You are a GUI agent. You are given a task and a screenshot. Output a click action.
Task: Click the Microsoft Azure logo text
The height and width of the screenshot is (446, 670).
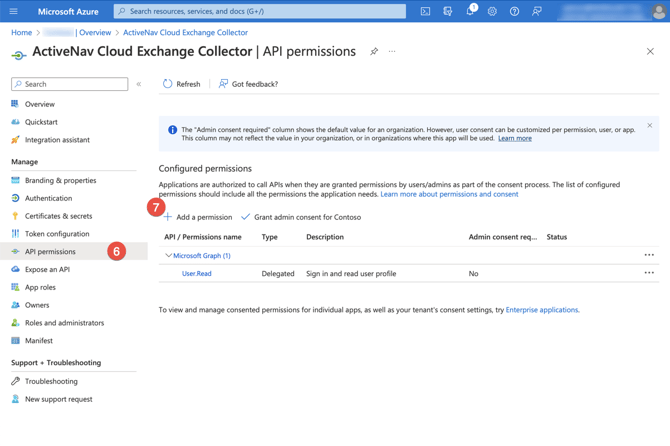point(68,12)
